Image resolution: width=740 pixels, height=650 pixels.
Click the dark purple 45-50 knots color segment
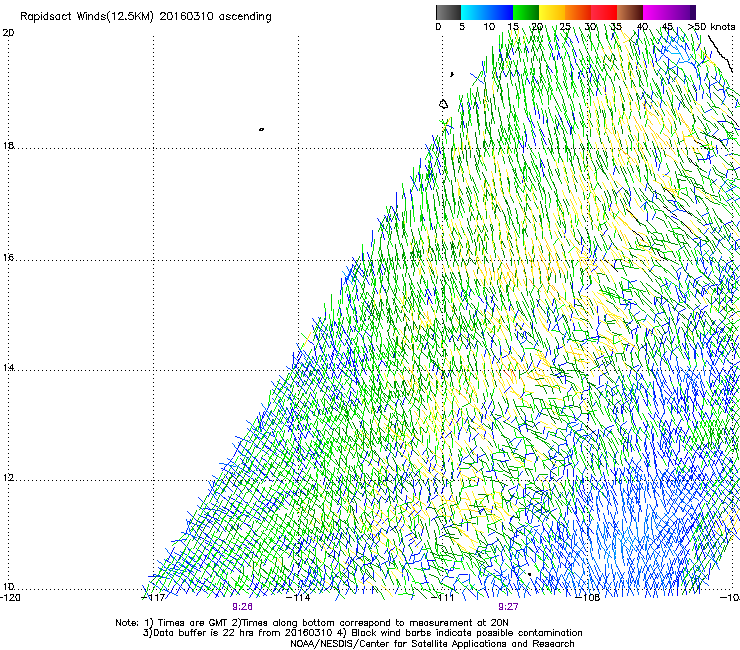(x=682, y=12)
